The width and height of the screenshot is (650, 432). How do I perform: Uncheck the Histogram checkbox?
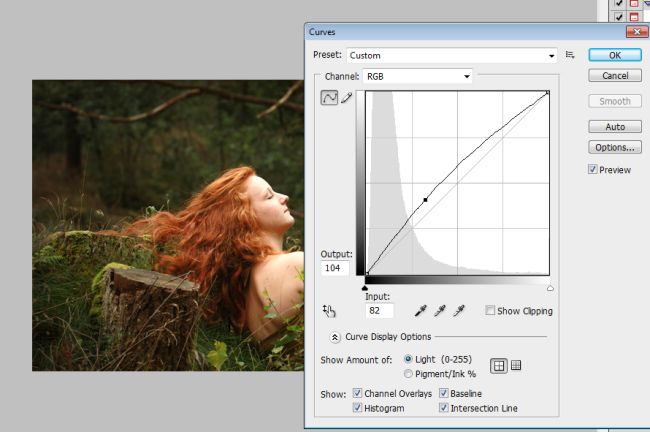click(357, 408)
